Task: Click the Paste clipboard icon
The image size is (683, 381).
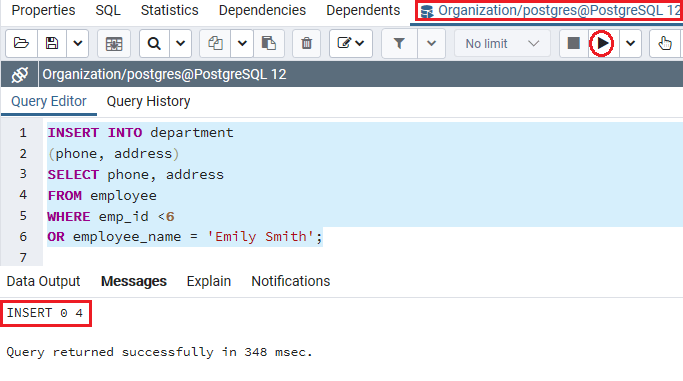Action: click(x=269, y=44)
